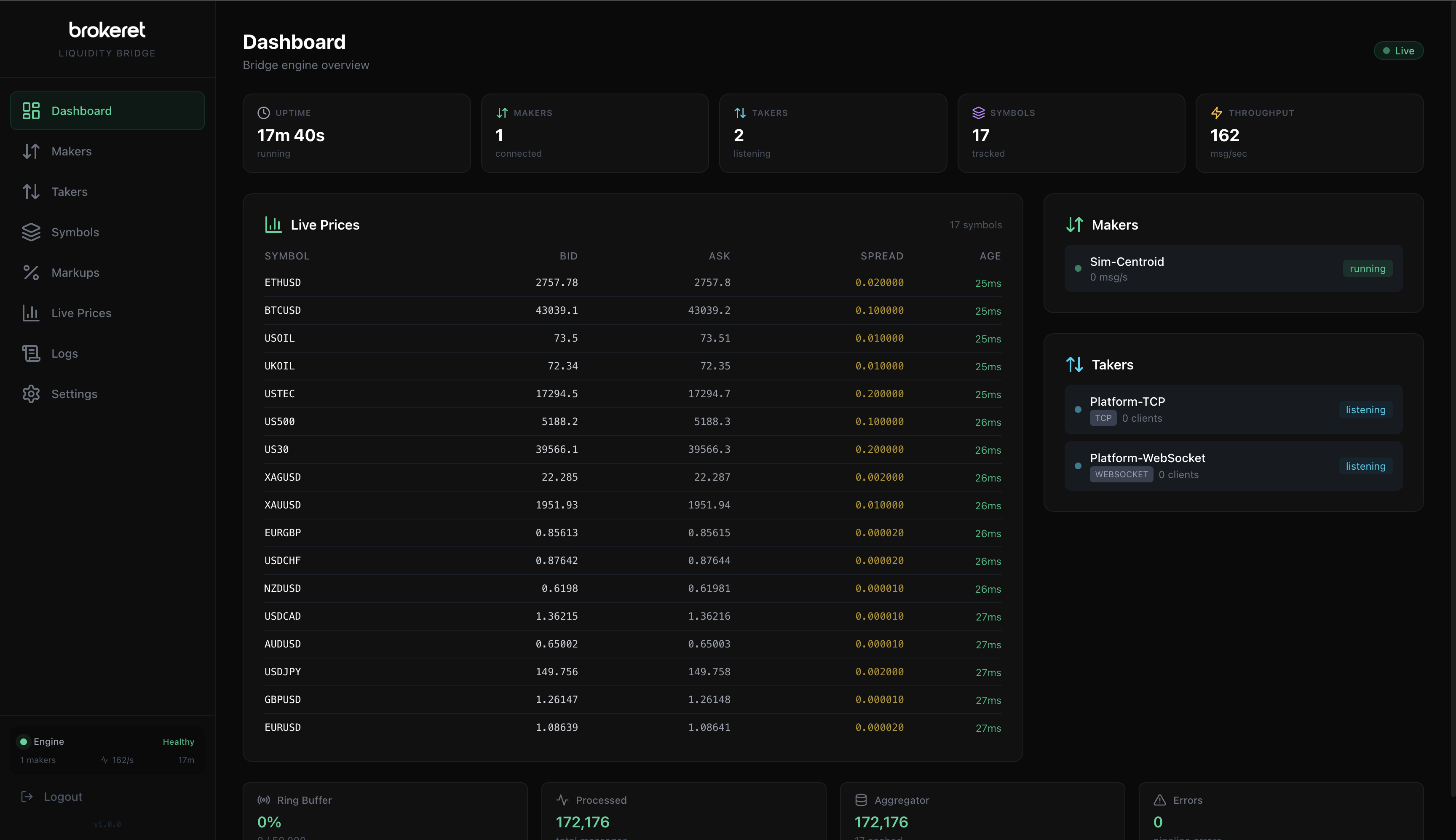Select the Sim-Centroid maker entry

(x=1233, y=269)
